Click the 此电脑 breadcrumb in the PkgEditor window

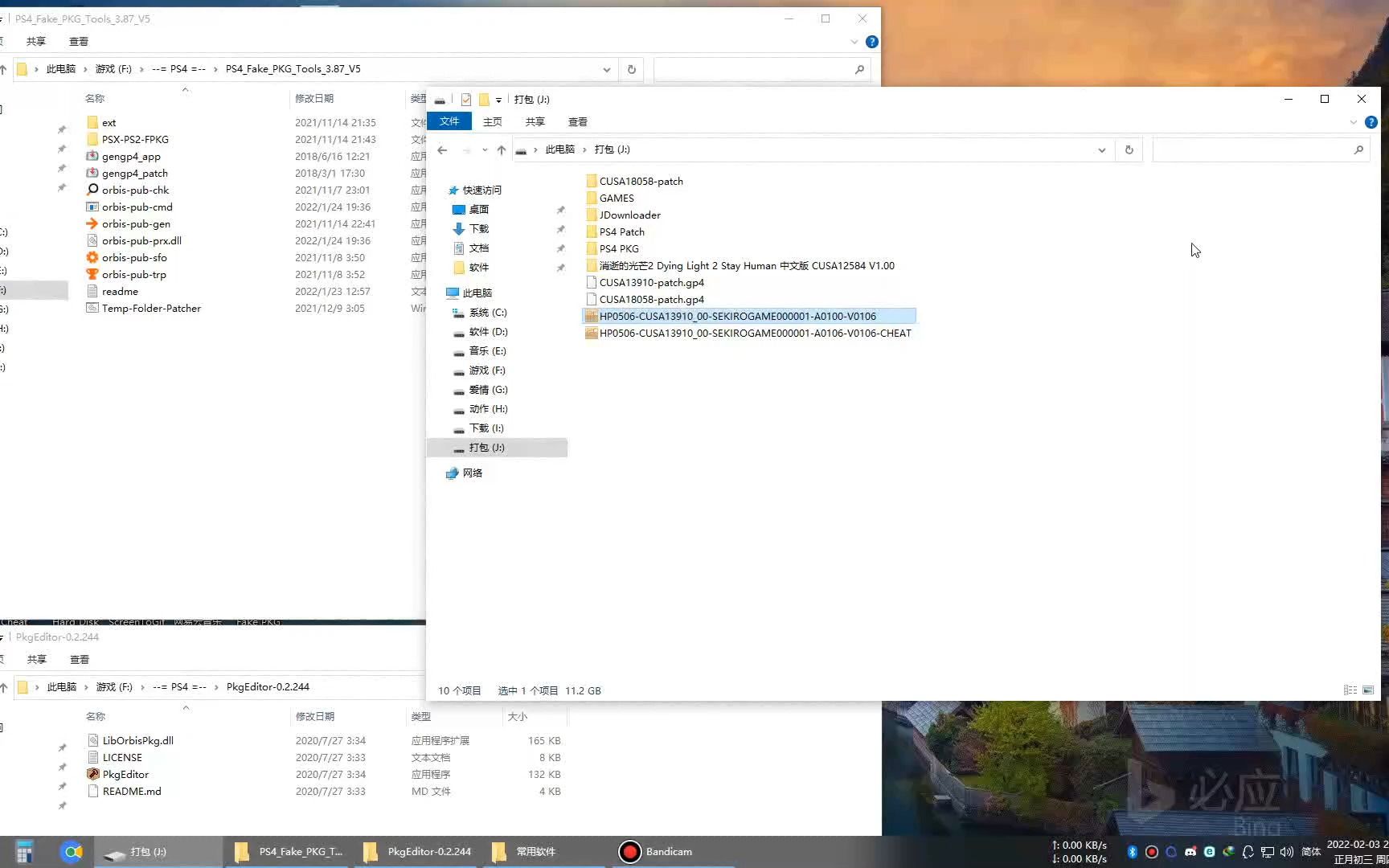pyautogui.click(x=61, y=687)
